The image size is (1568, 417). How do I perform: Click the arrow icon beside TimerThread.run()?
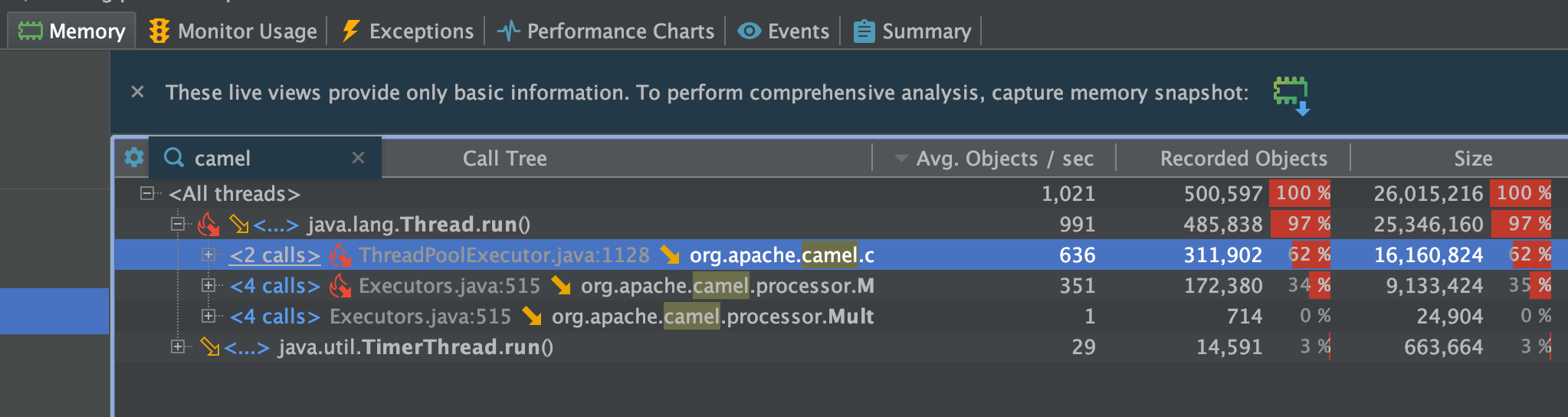pyautogui.click(x=209, y=347)
